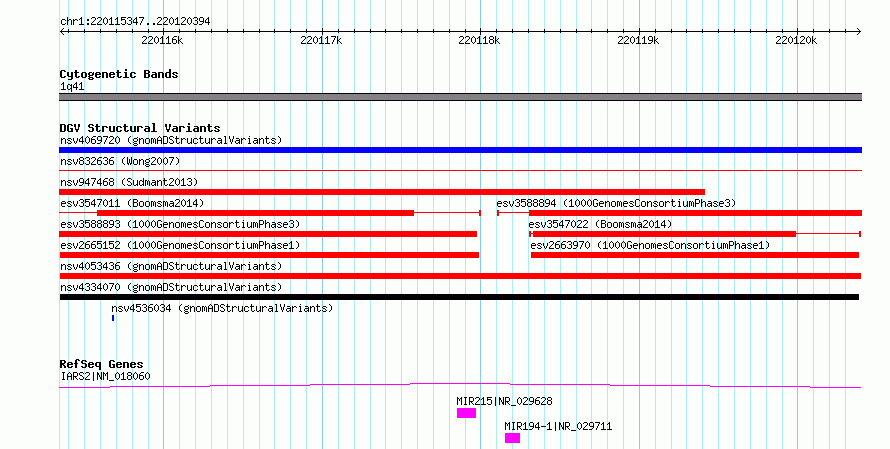Click the red esv2665152 variant bar
Screen dimensions: 890x449
[269, 255]
